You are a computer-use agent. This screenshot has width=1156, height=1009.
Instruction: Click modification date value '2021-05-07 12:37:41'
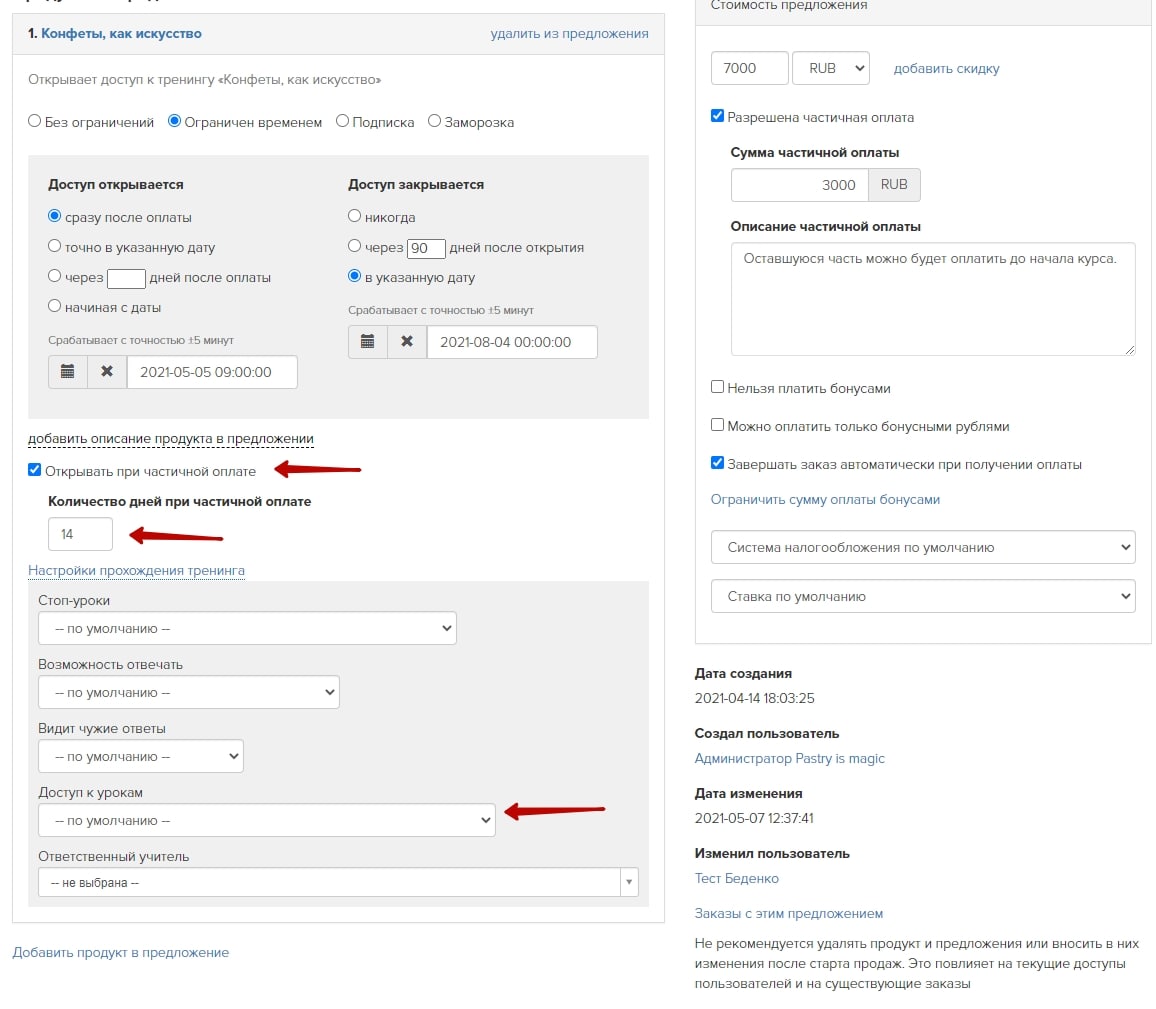coord(754,818)
